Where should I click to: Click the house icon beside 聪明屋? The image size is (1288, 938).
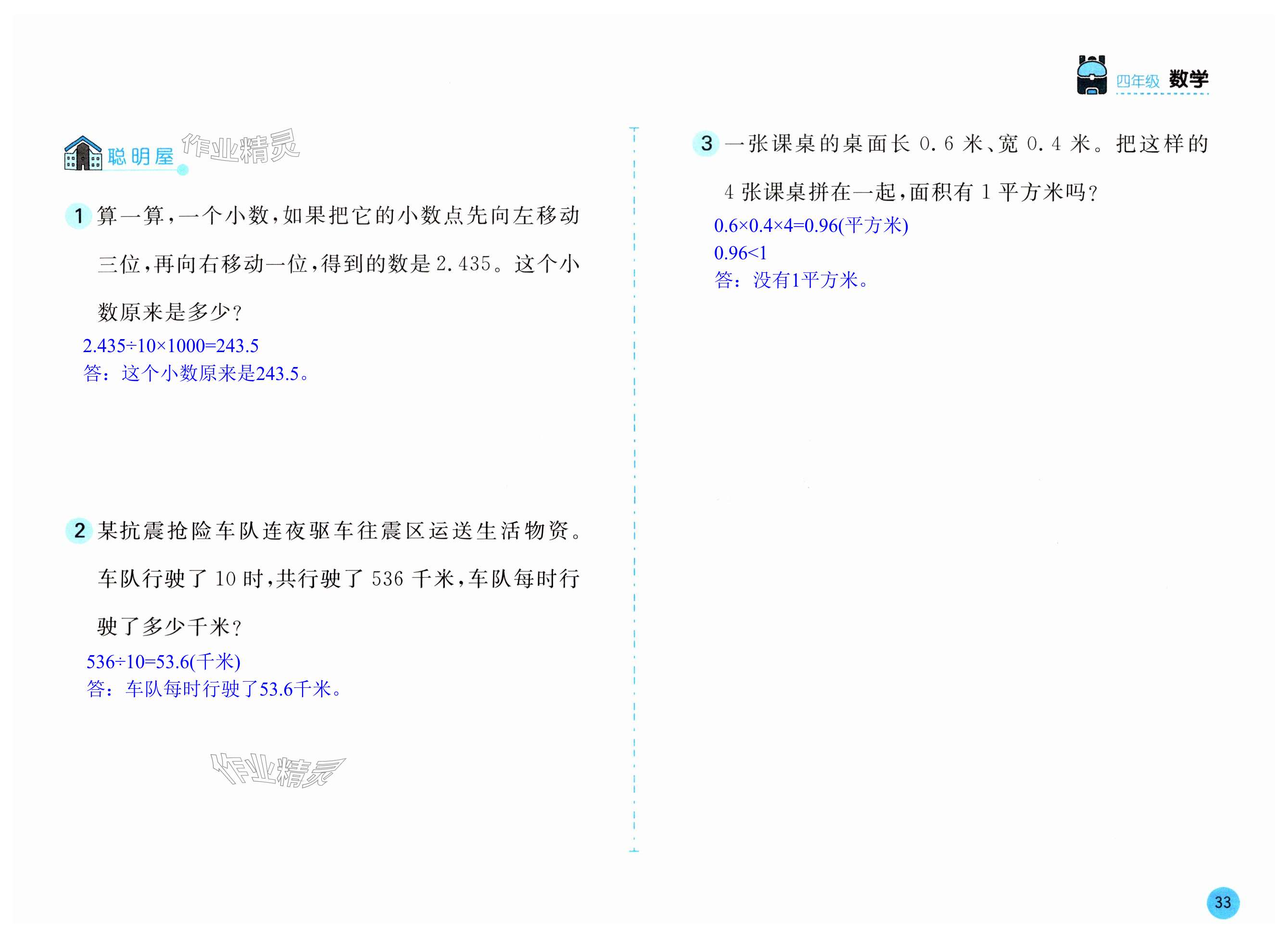click(83, 153)
